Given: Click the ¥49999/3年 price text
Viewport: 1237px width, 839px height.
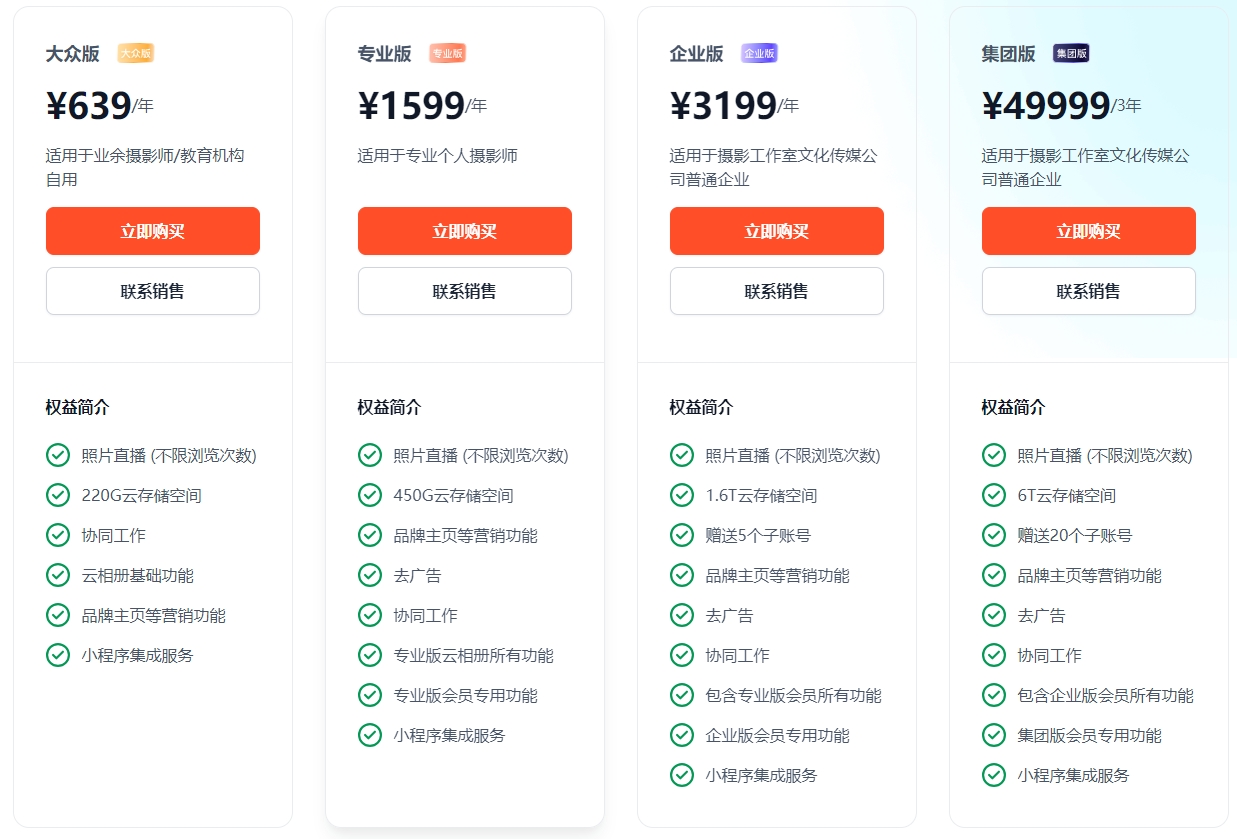Looking at the screenshot, I should (x=1060, y=103).
